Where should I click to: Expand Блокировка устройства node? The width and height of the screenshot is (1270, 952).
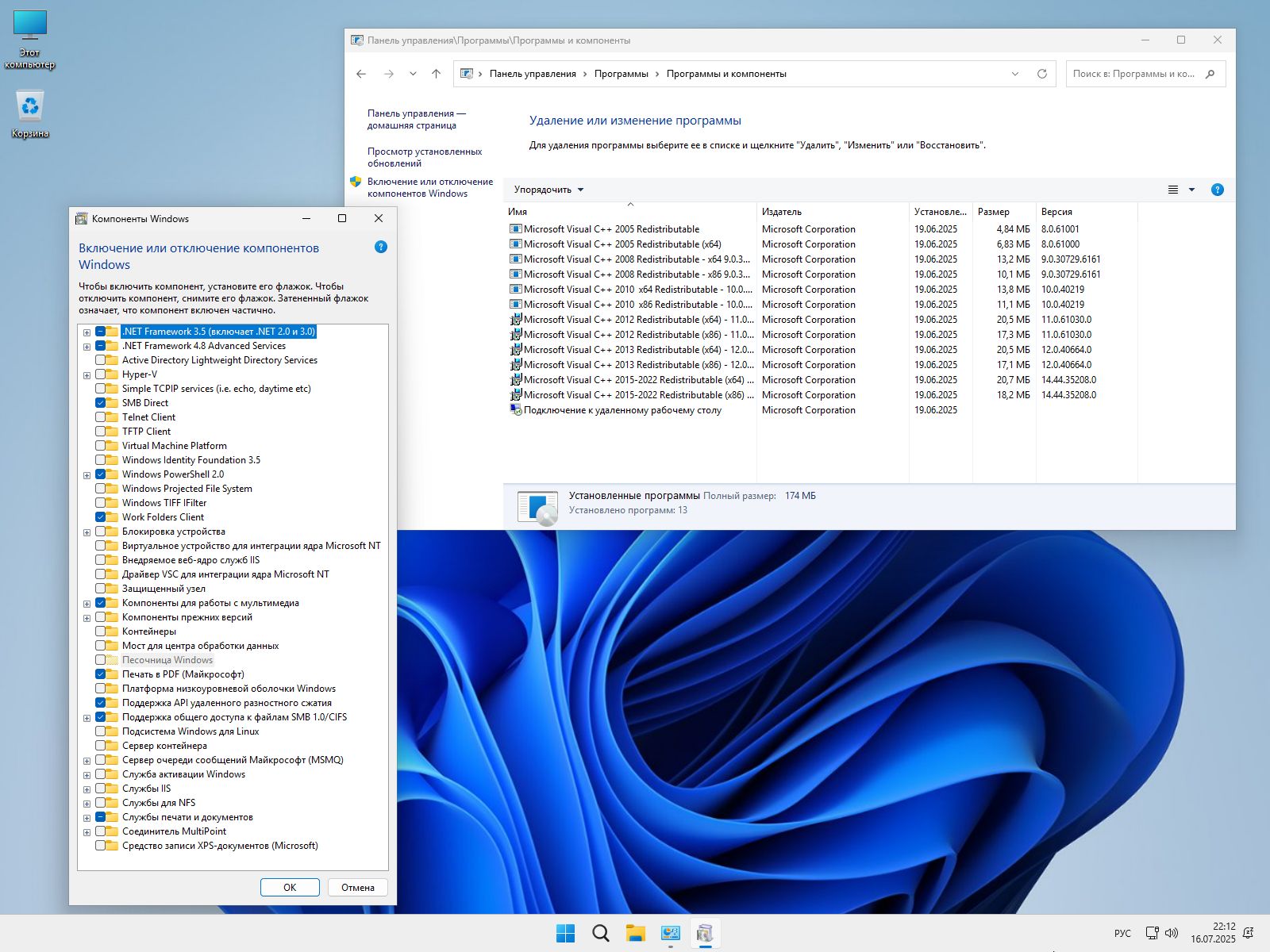tap(87, 532)
